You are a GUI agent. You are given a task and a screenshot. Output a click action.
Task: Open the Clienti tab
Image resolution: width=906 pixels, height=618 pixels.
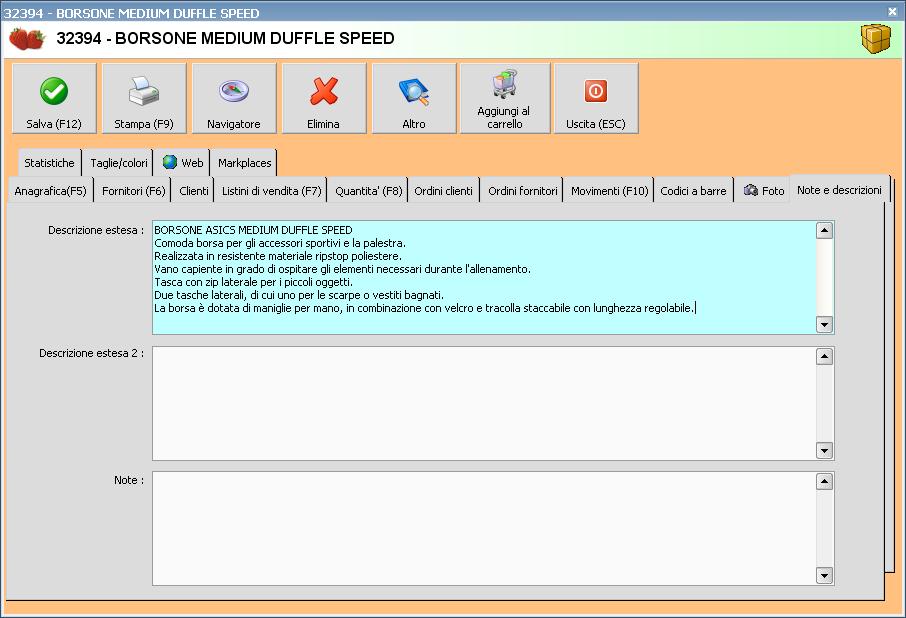194,191
